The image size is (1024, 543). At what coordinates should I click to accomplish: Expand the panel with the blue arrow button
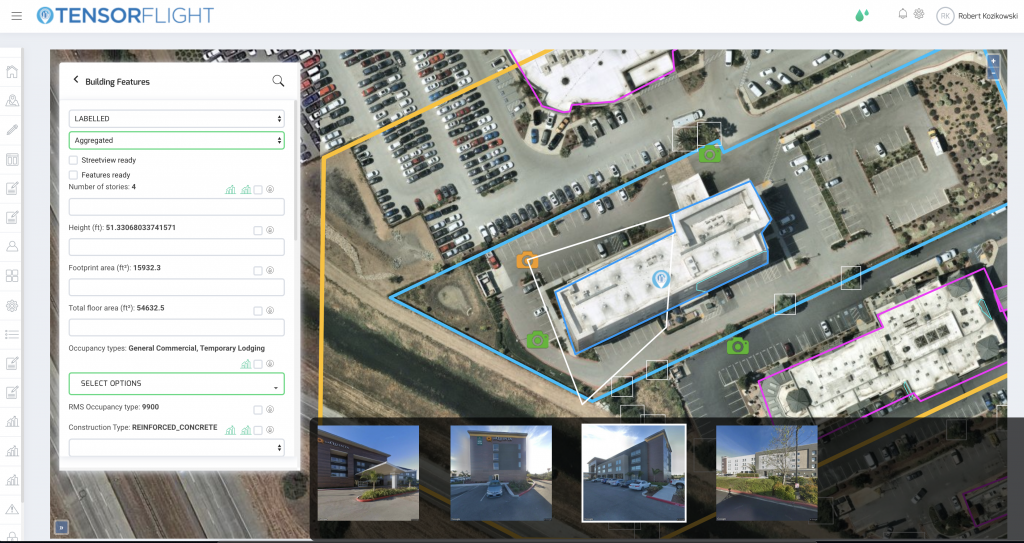61,527
